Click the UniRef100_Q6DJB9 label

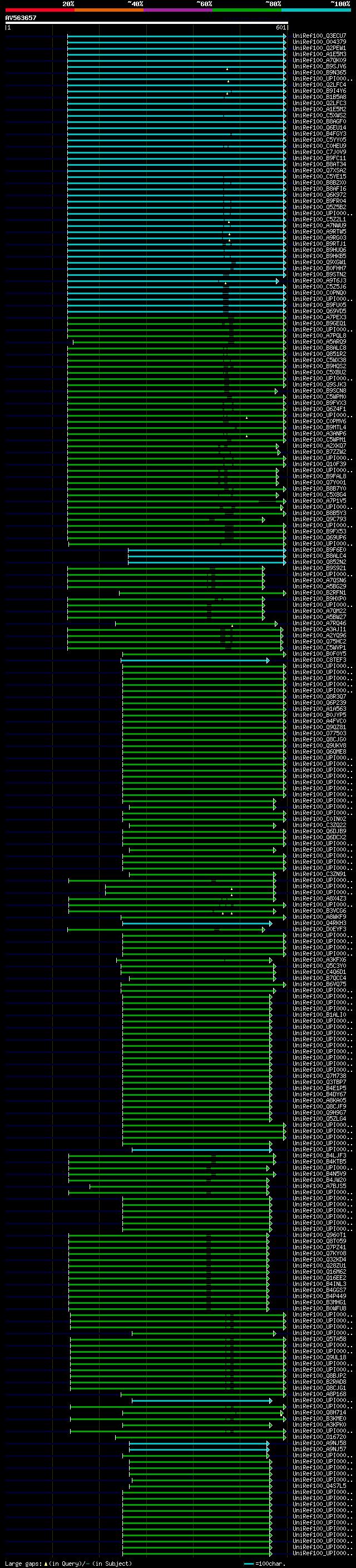319,832
